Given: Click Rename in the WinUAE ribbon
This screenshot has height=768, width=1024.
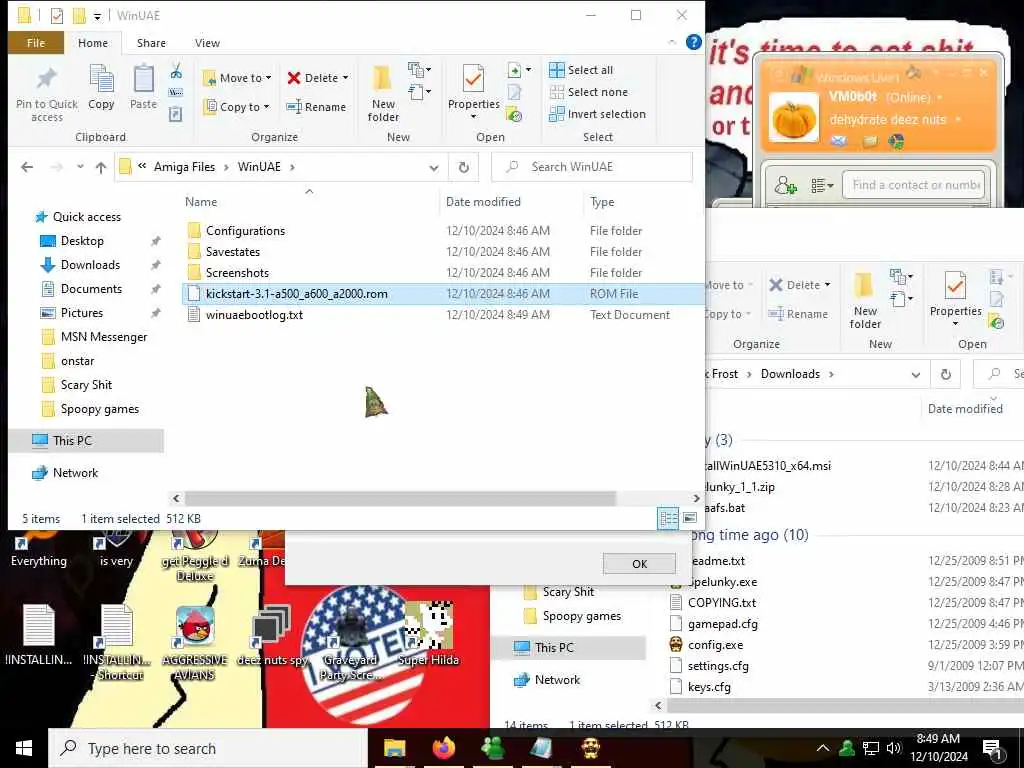Looking at the screenshot, I should pyautogui.click(x=316, y=107).
